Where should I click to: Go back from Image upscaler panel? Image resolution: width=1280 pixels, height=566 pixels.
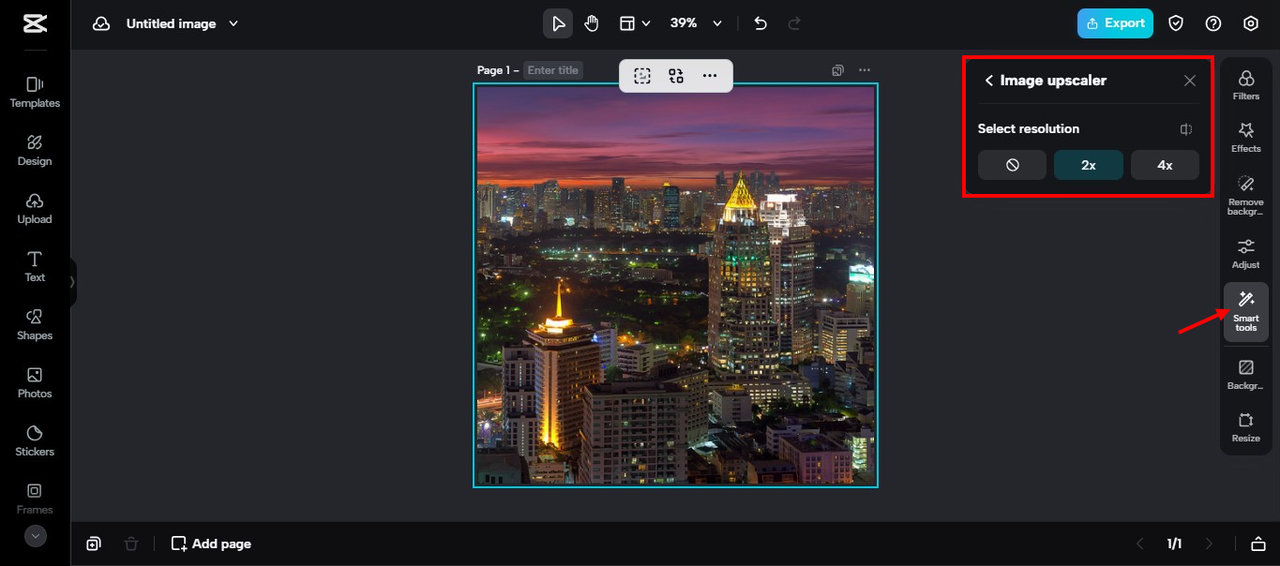(x=989, y=80)
